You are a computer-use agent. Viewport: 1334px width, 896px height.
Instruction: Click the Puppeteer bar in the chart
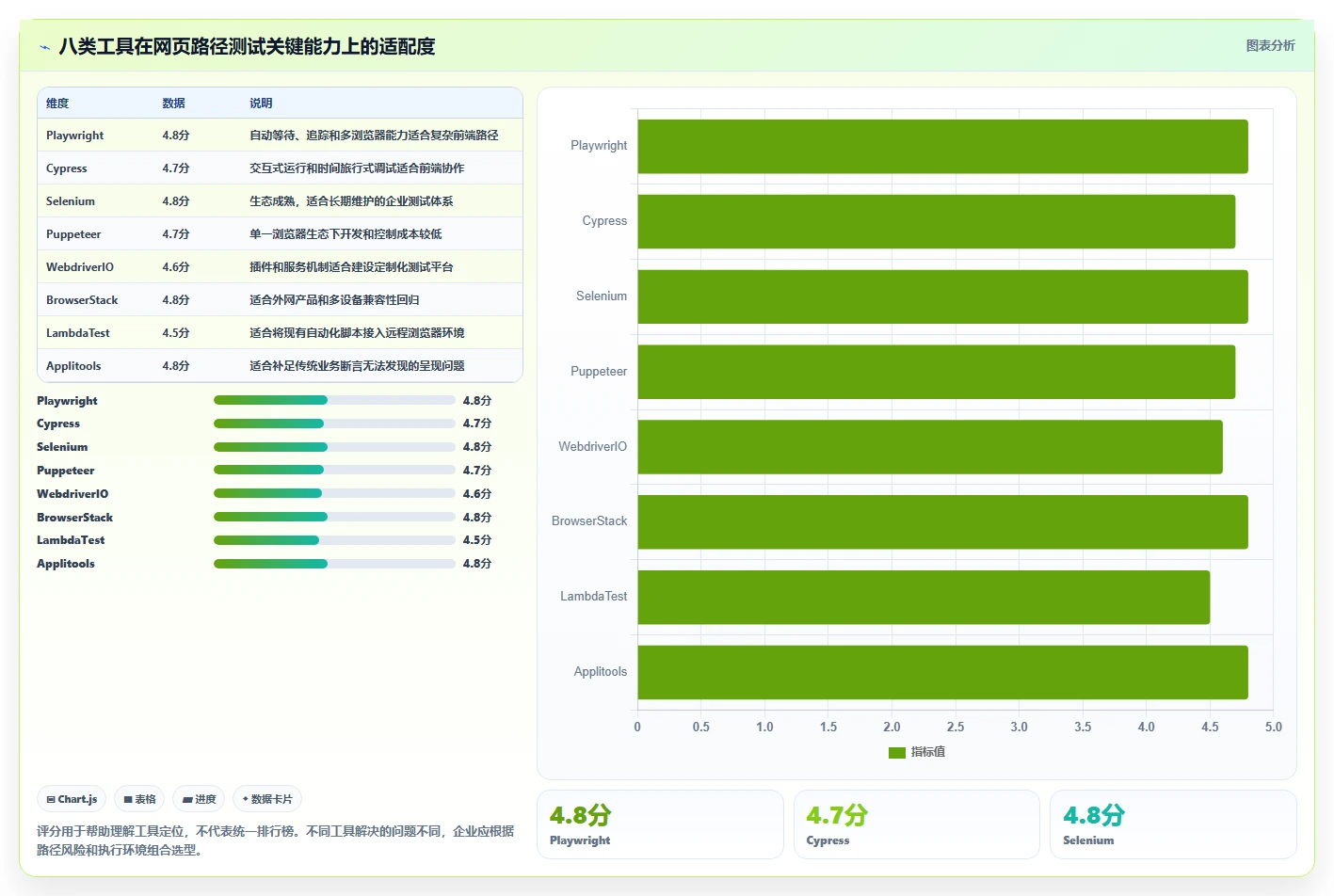tap(936, 372)
